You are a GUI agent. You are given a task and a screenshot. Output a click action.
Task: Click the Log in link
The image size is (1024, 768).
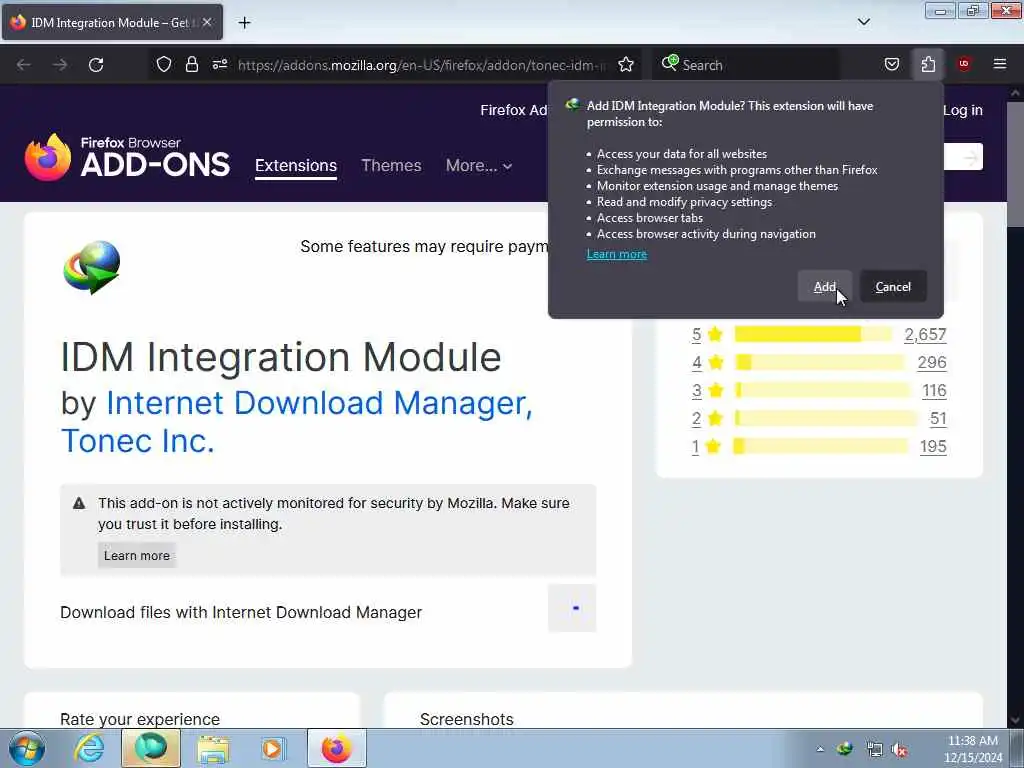pos(963,110)
